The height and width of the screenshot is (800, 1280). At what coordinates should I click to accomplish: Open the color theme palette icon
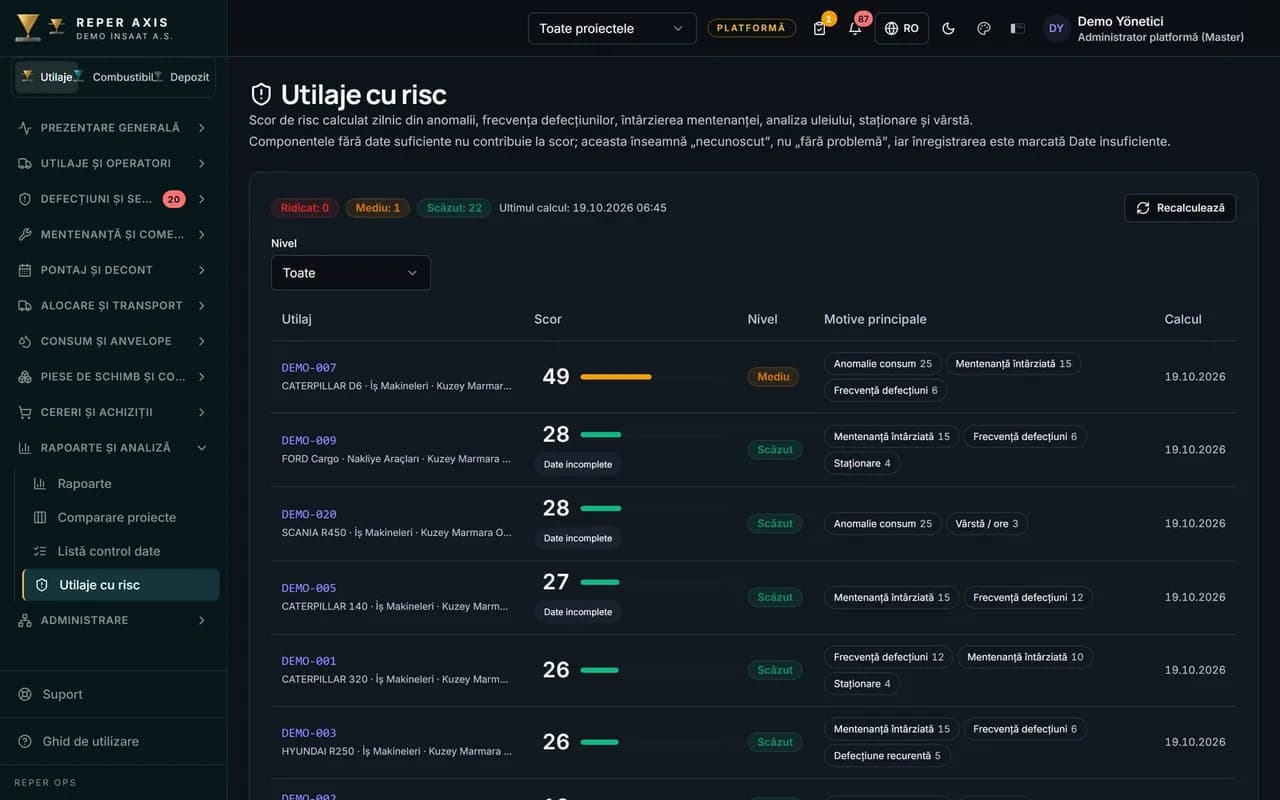983,28
